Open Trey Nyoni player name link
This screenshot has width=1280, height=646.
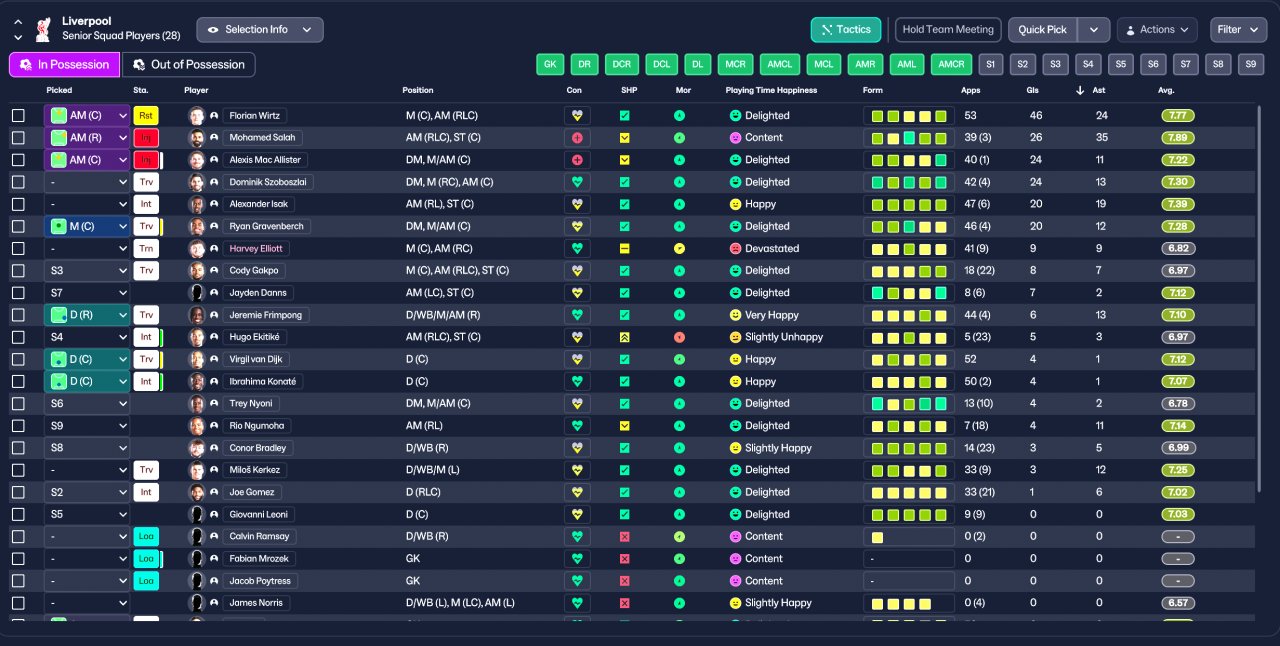(251, 403)
